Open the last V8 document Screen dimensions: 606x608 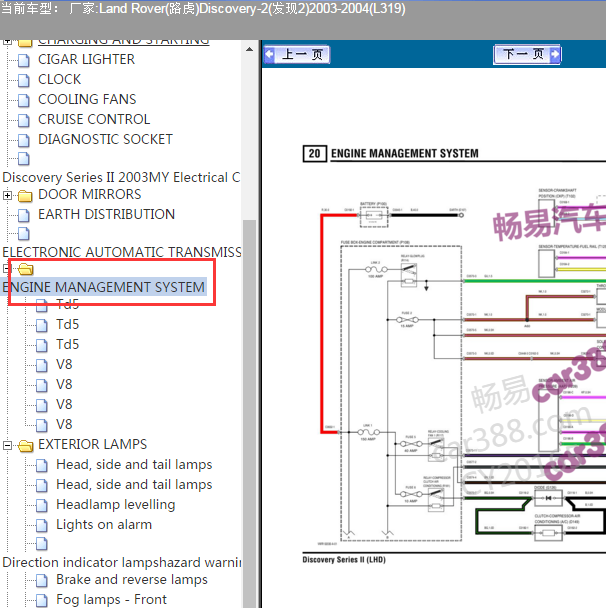click(x=64, y=424)
